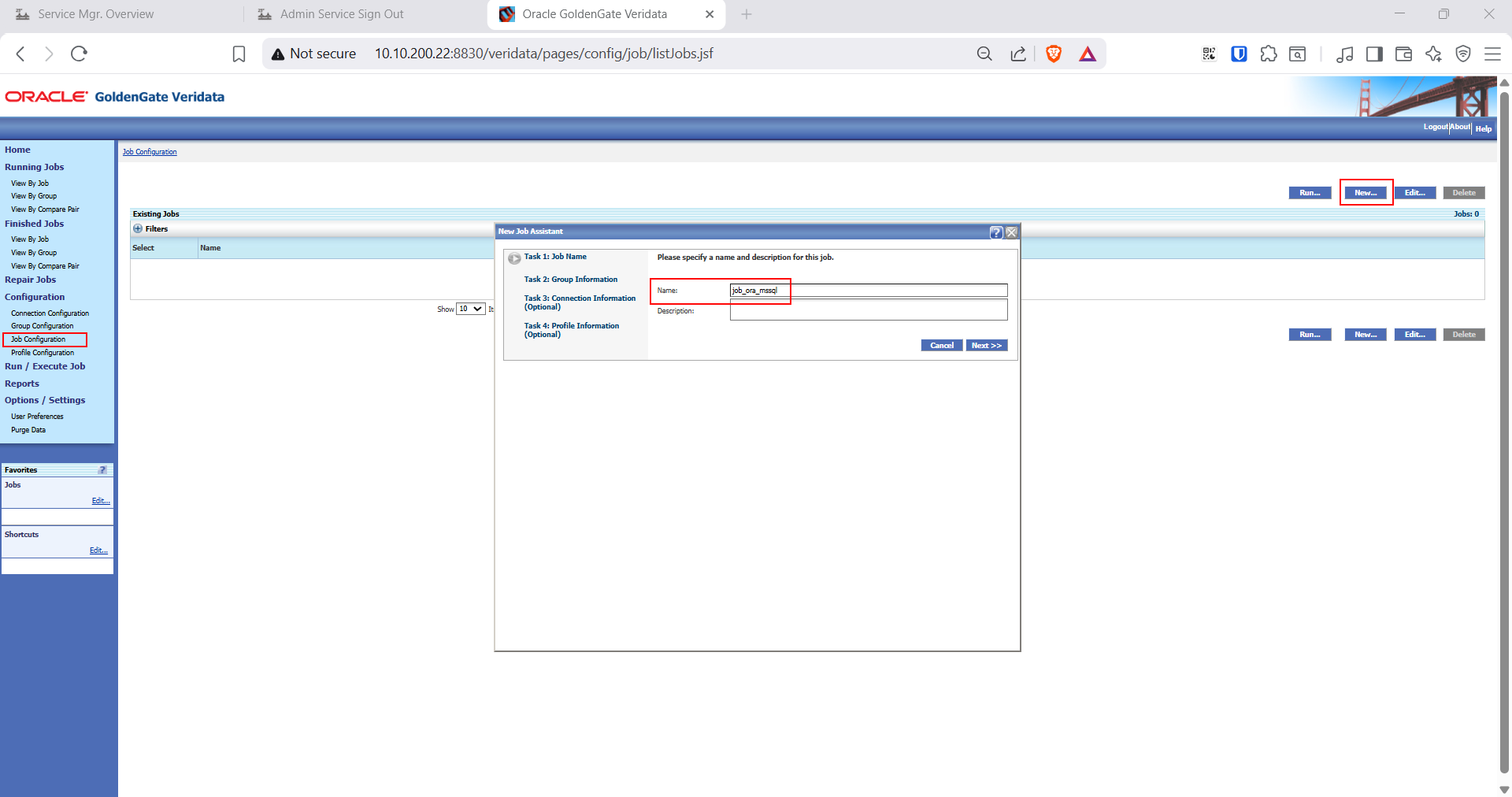Open the Brave Wallet icon
Screen dimensions: 1512x797
coord(1403,54)
